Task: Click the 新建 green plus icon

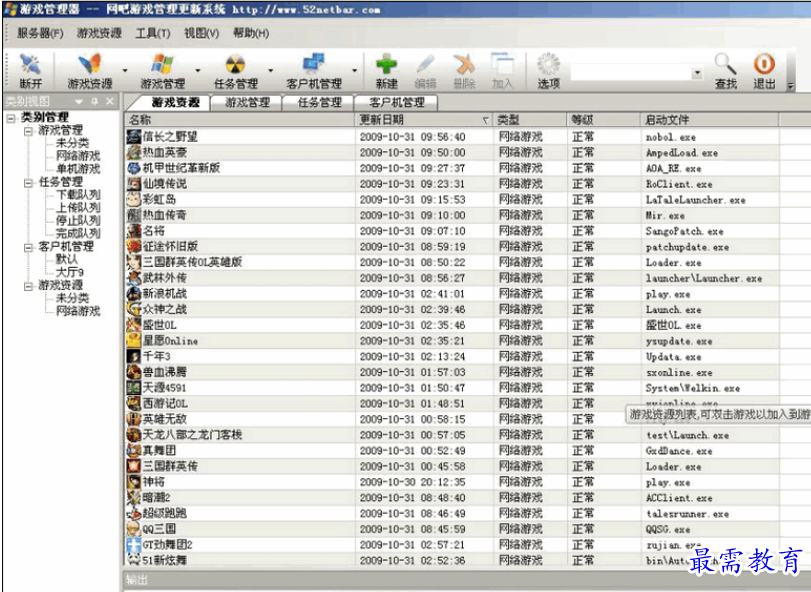Action: [x=386, y=65]
